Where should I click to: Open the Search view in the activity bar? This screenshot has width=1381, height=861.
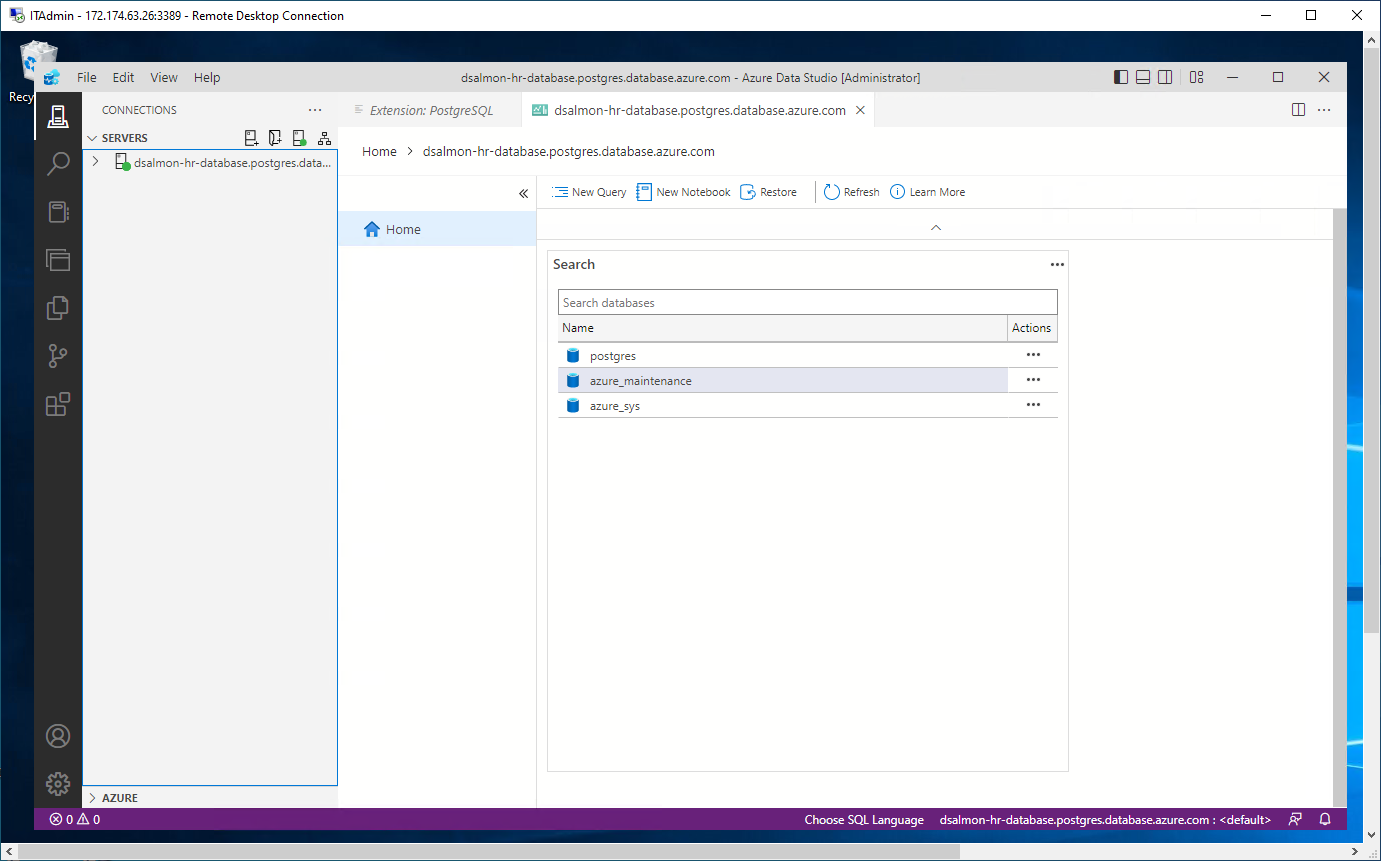[58, 164]
